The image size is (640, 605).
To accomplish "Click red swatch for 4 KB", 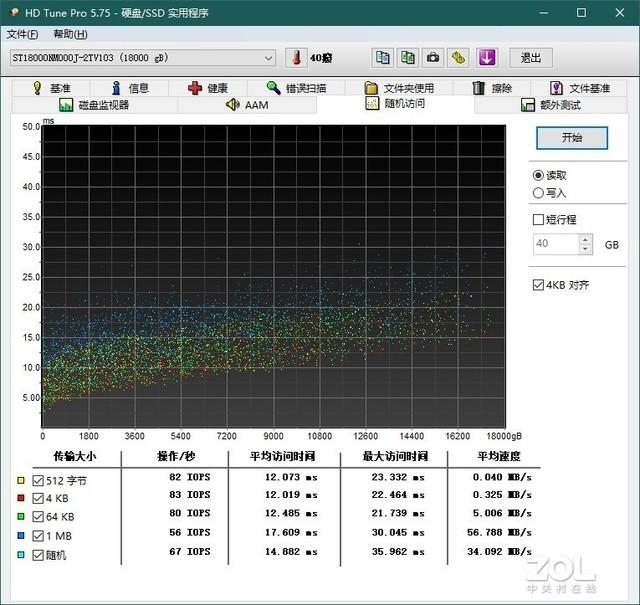I will point(21,498).
